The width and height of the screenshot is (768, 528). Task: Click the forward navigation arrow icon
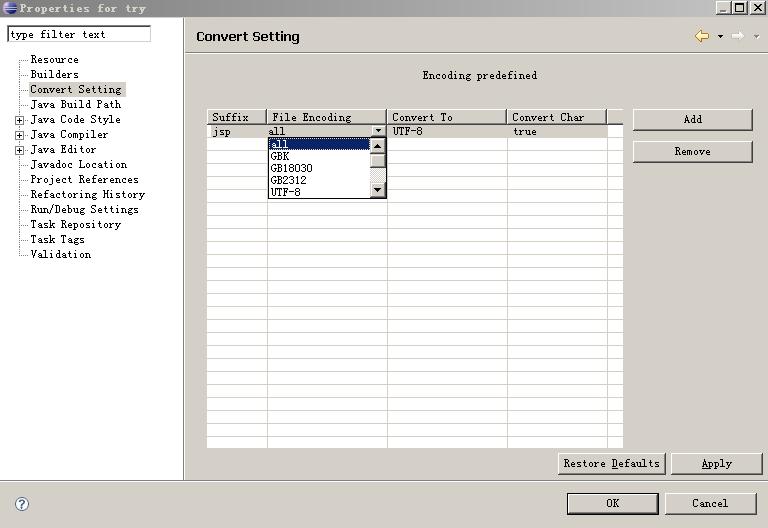[x=737, y=36]
